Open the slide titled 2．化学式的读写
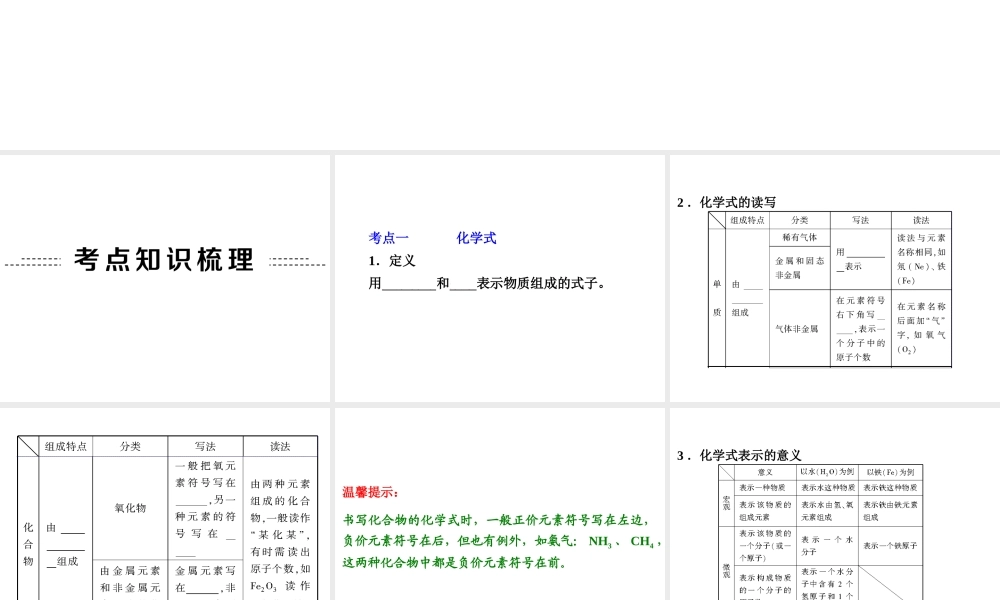Viewport: 1000px width, 600px height. (x=835, y=278)
